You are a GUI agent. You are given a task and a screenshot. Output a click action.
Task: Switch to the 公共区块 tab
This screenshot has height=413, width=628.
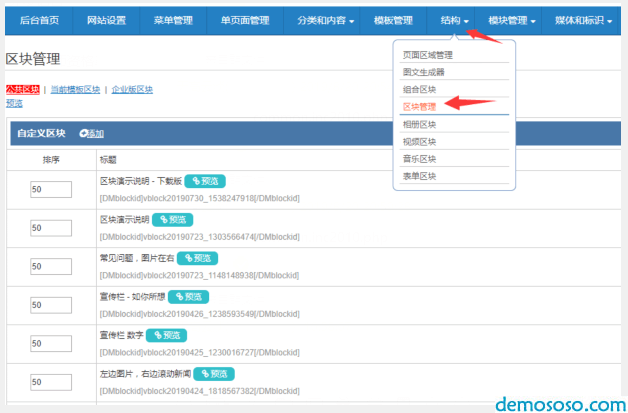22,89
